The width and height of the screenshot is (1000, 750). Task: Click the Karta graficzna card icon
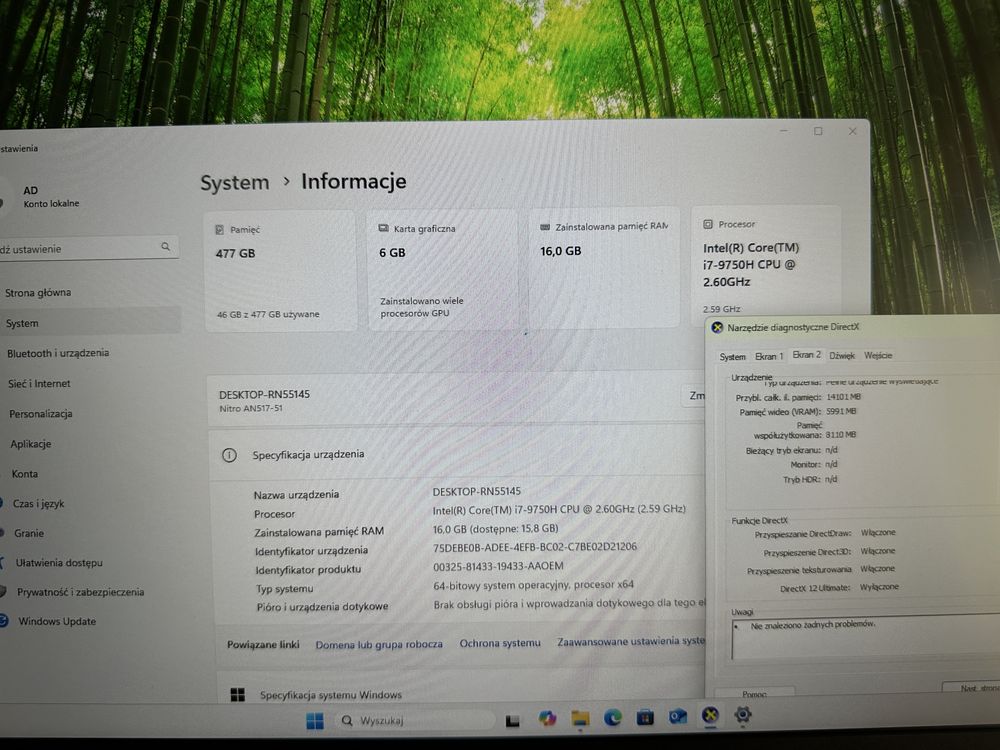(x=383, y=228)
